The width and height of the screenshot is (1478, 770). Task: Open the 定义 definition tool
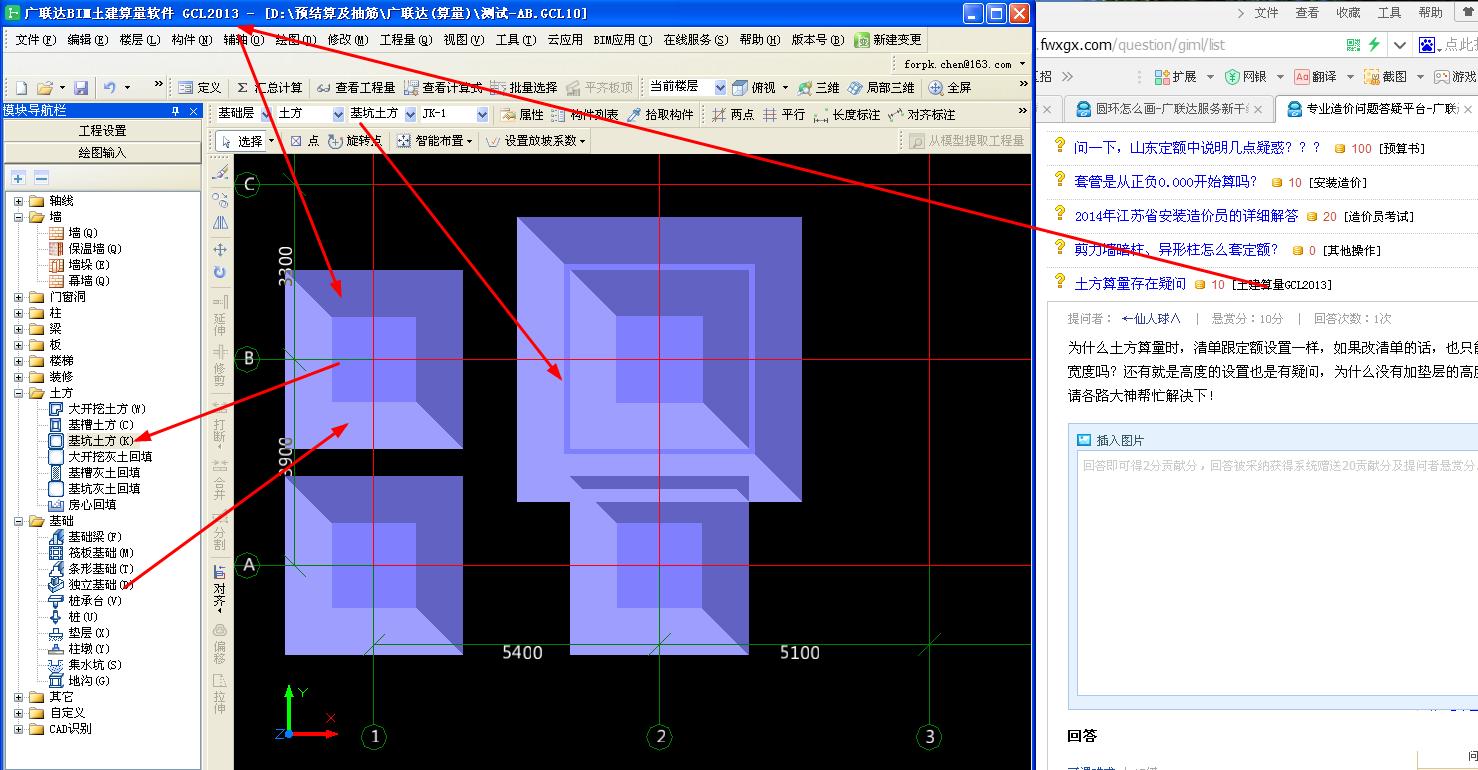pos(200,88)
